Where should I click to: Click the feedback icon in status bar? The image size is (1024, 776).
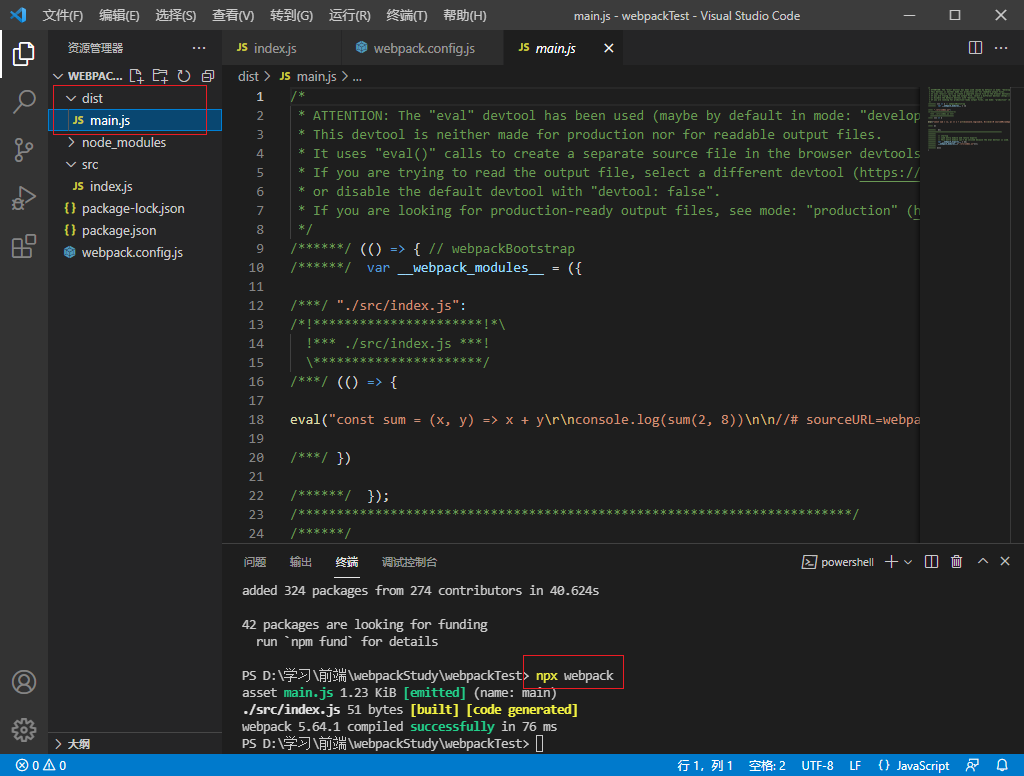tap(973, 766)
